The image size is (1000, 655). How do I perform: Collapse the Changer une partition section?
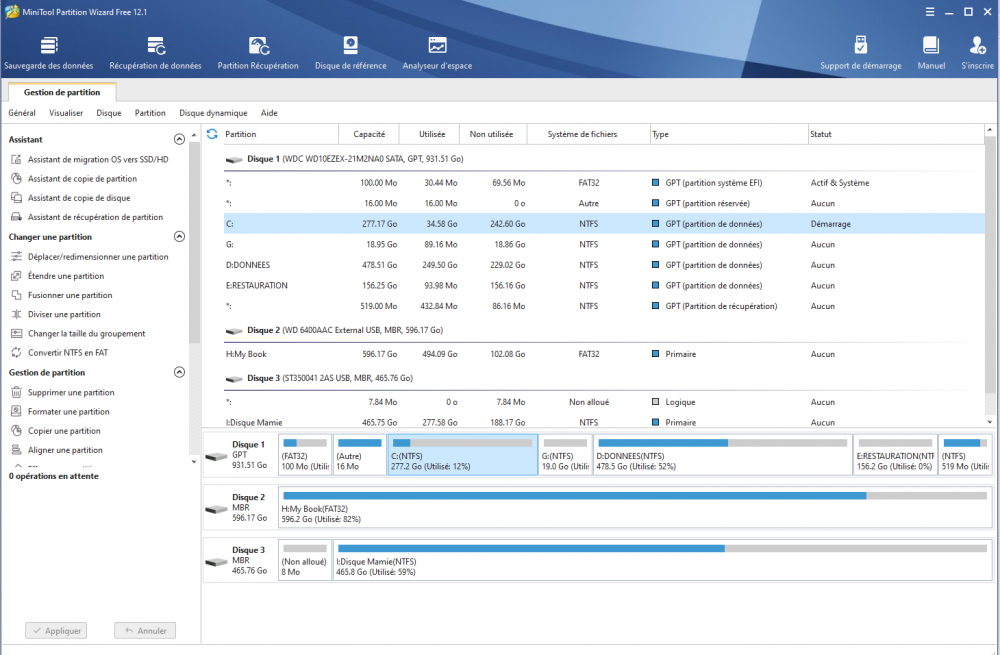pos(179,237)
